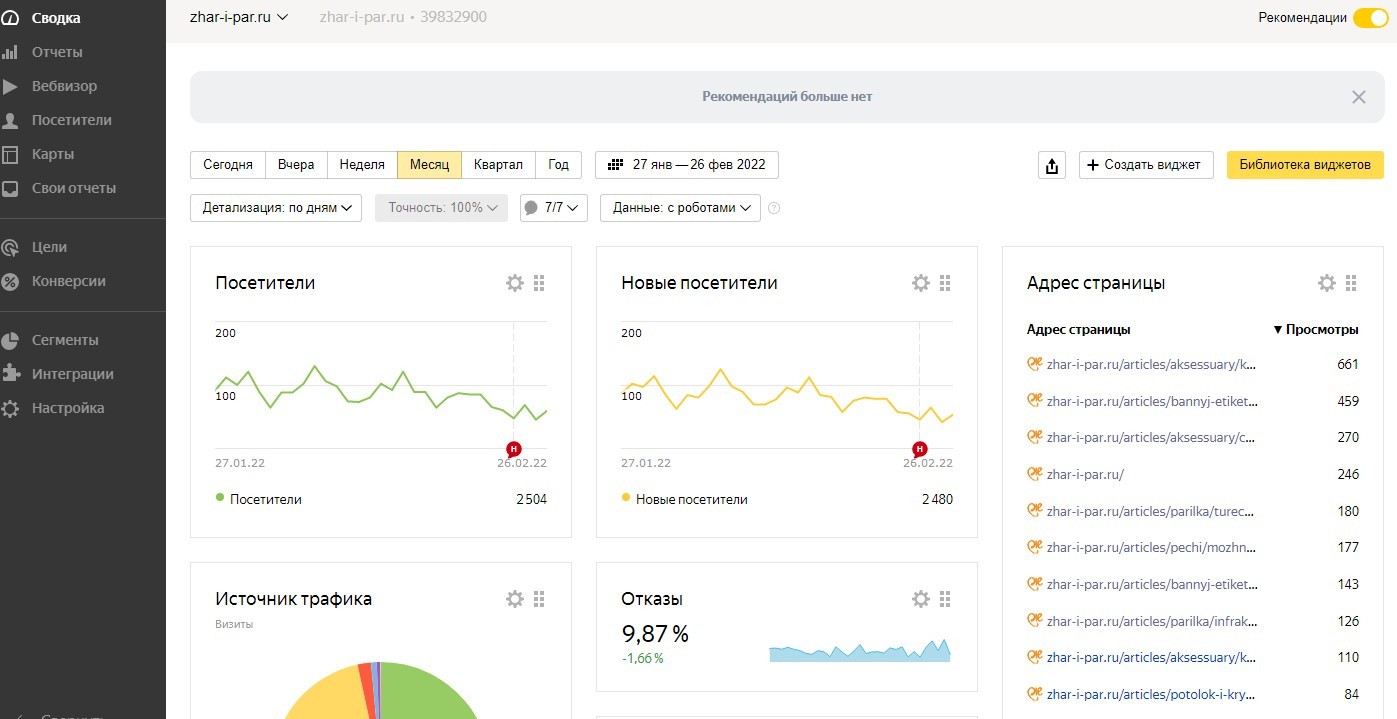Open the zhar-i-par.ru counter selector dropdown
Screen dimensions: 1397x719
239,17
